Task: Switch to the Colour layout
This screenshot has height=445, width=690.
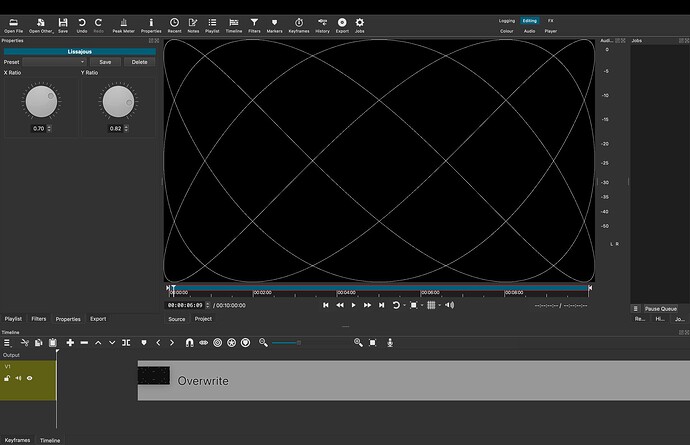Action: pos(506,31)
